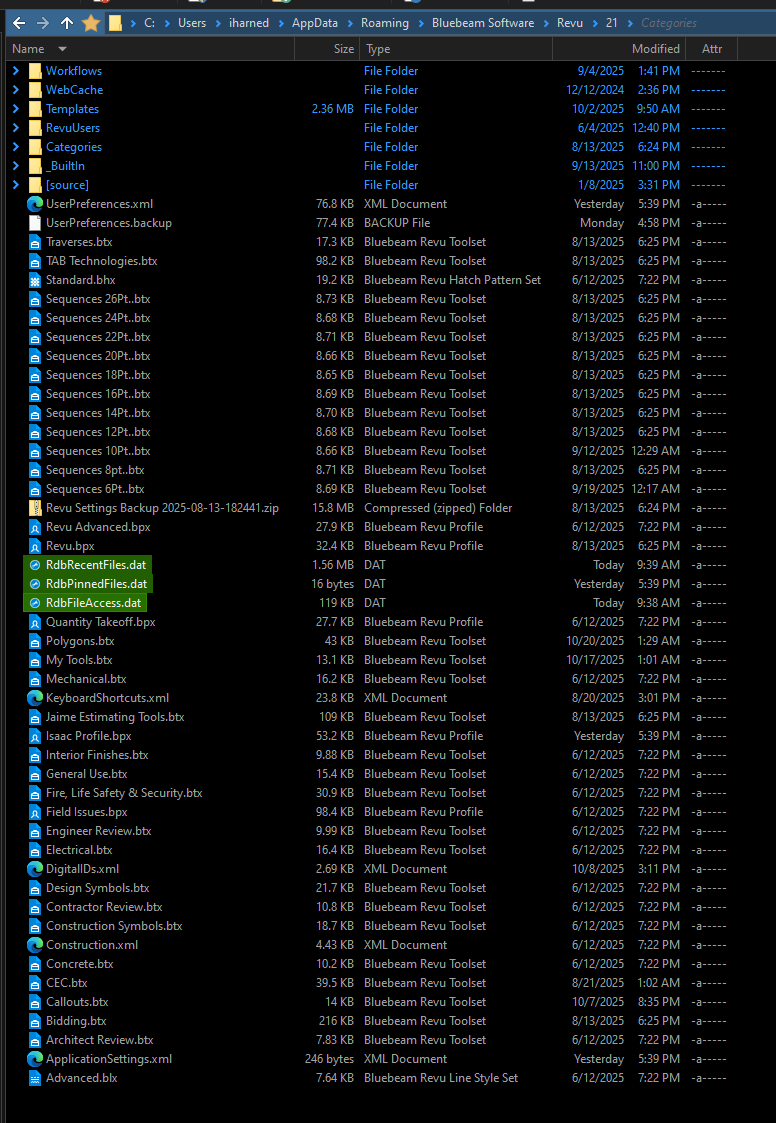The width and height of the screenshot is (776, 1123).
Task: Open the Name column sort dropdown arrow
Action: pyautogui.click(x=62, y=49)
